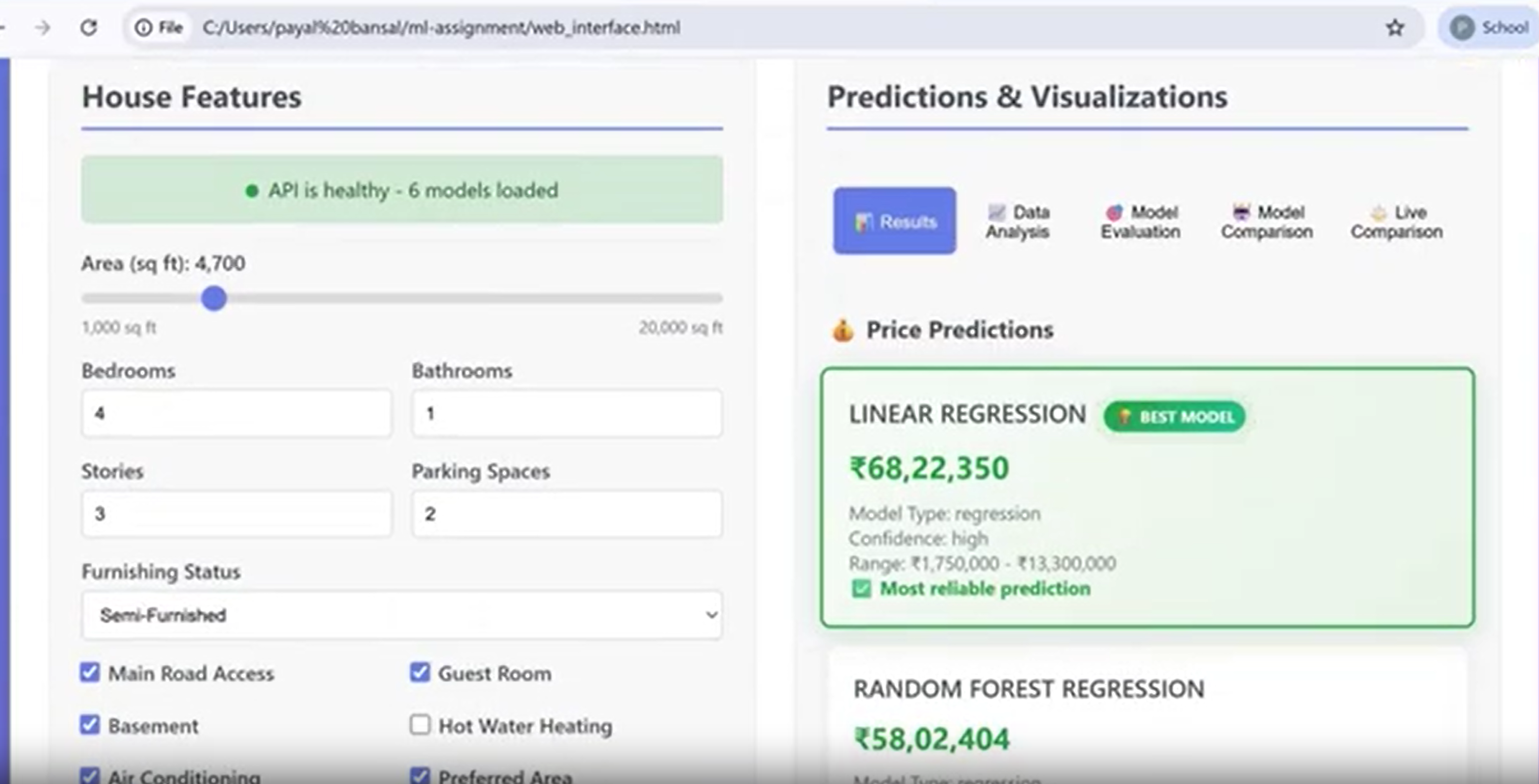Image resolution: width=1539 pixels, height=784 pixels.
Task: Disable the Basement checkbox
Action: (90, 724)
